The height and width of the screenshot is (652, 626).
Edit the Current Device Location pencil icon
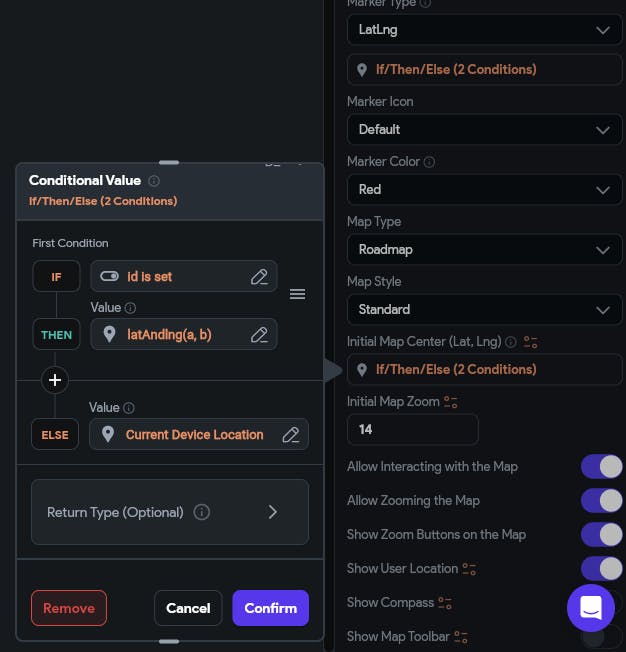291,434
